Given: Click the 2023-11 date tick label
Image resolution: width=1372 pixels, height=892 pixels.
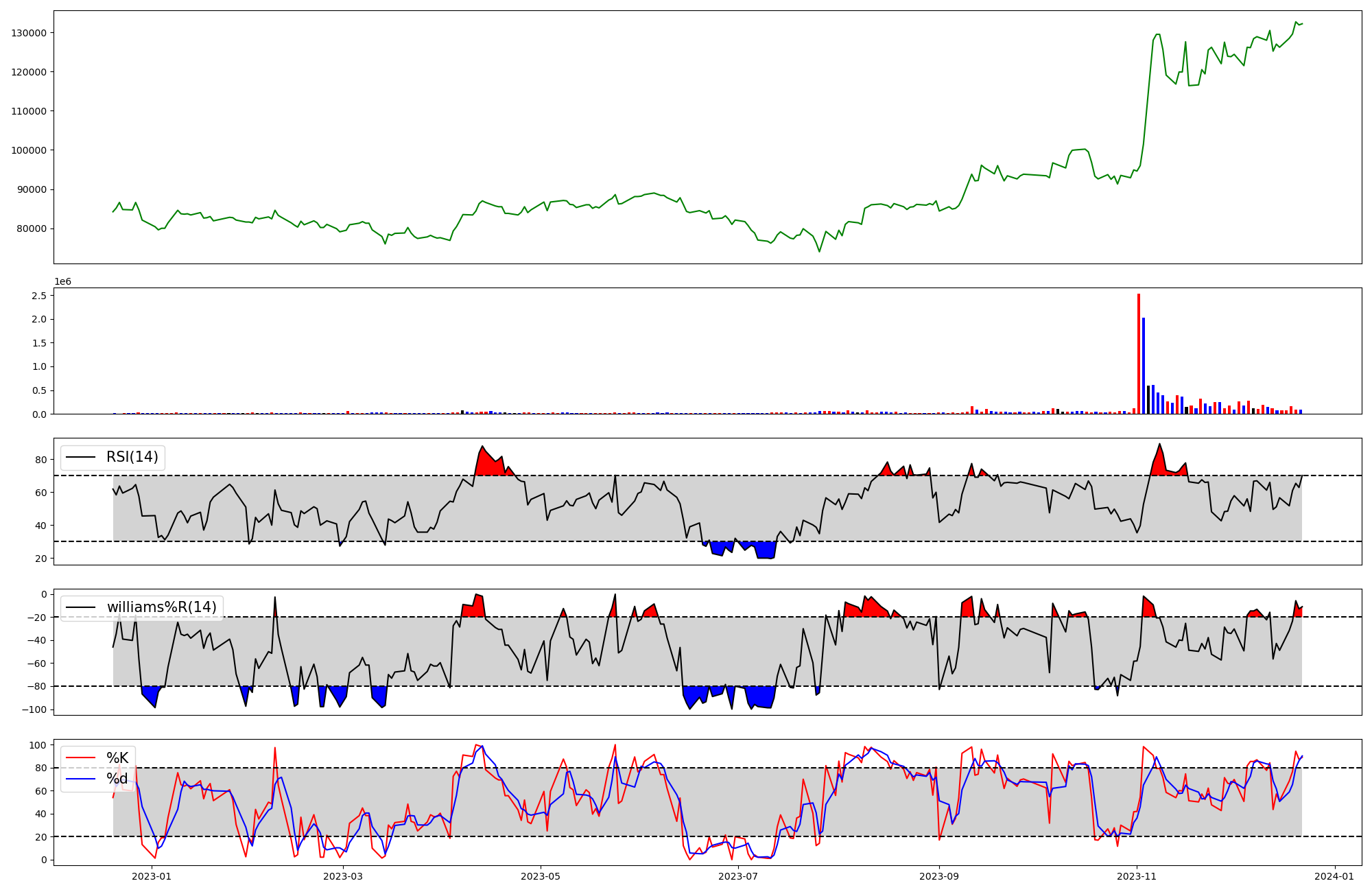Looking at the screenshot, I should pyautogui.click(x=1137, y=876).
